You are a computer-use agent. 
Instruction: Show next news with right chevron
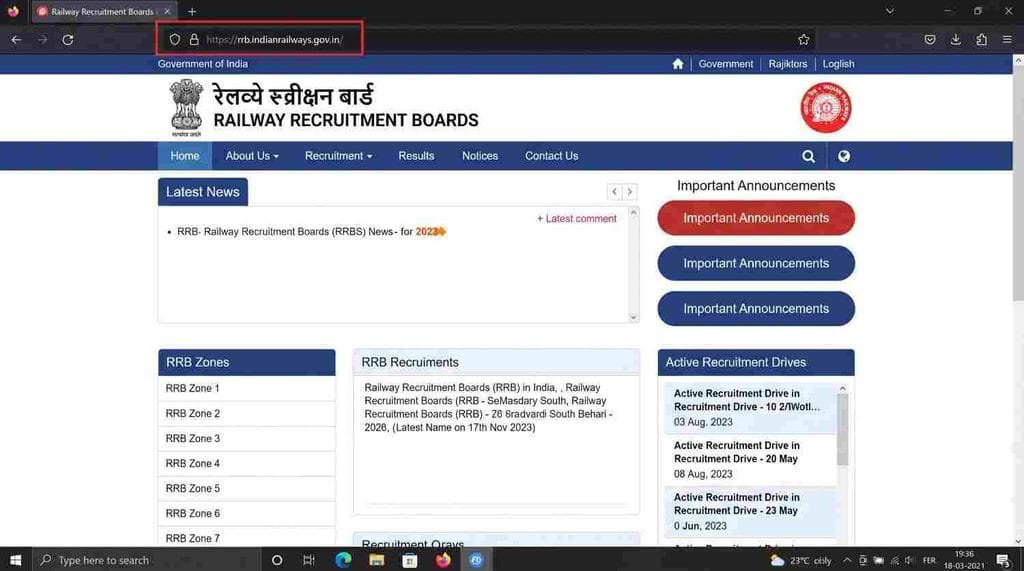click(x=630, y=191)
